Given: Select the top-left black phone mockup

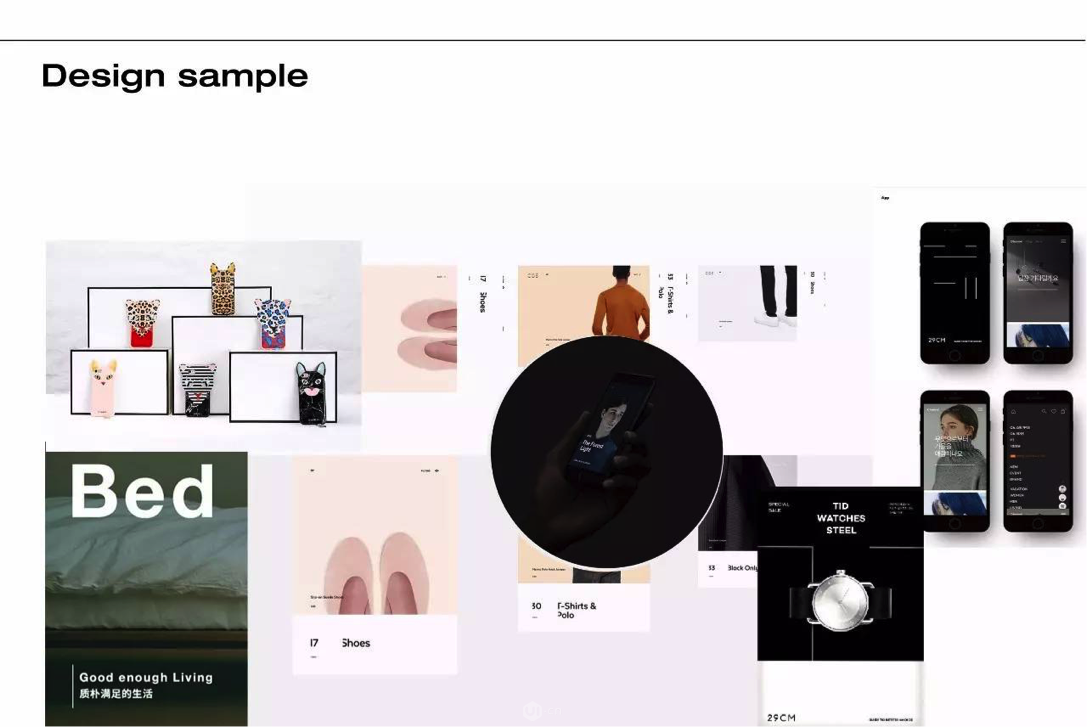Looking at the screenshot, I should pos(955,292).
